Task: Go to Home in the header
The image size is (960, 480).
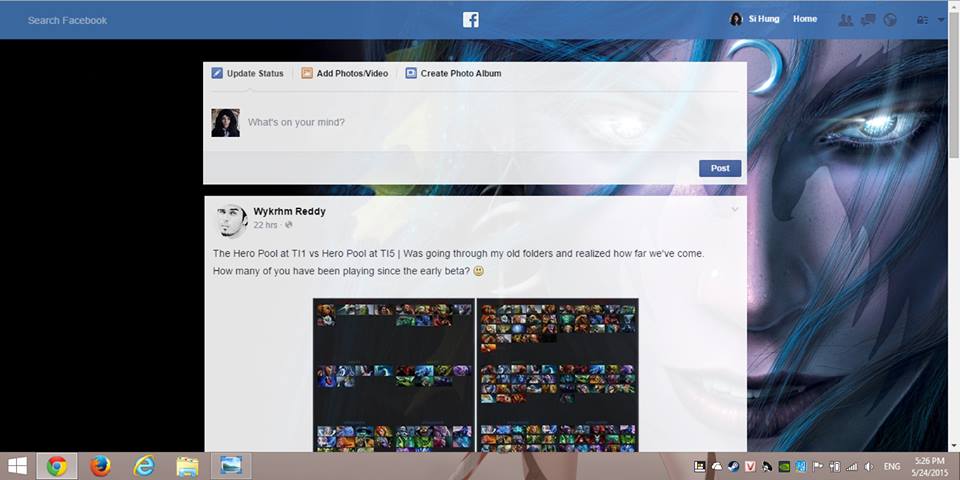Action: click(804, 19)
